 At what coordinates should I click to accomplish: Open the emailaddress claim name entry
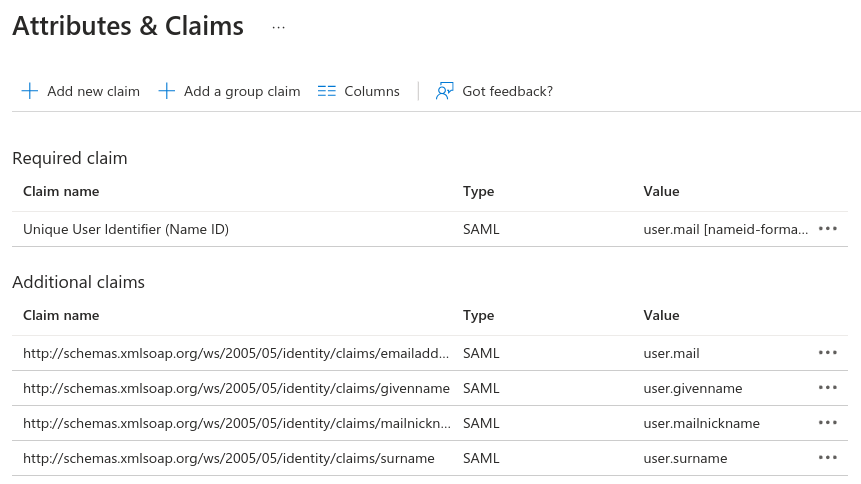pos(236,353)
